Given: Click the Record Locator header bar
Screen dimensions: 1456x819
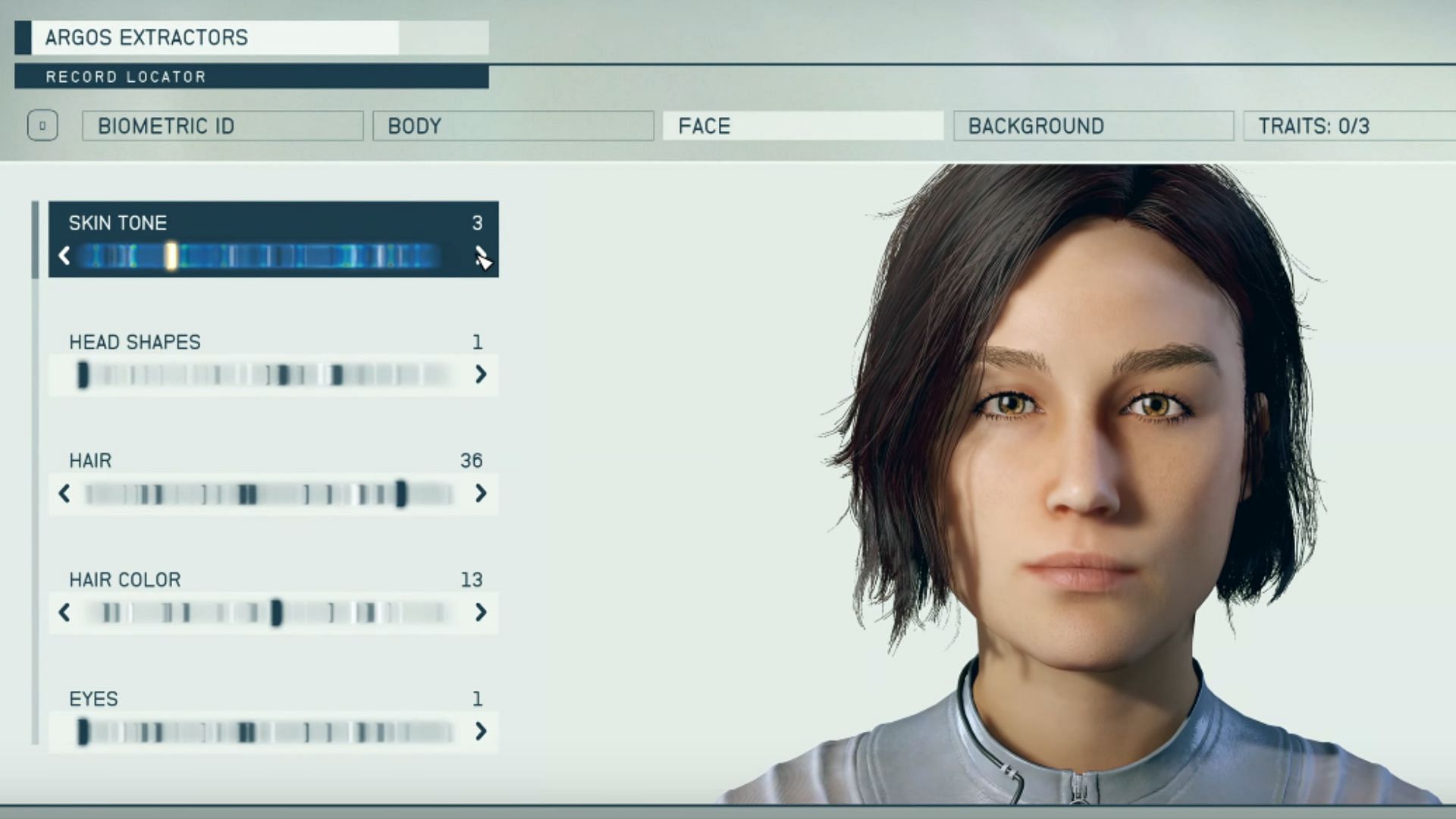Looking at the screenshot, I should click(252, 77).
